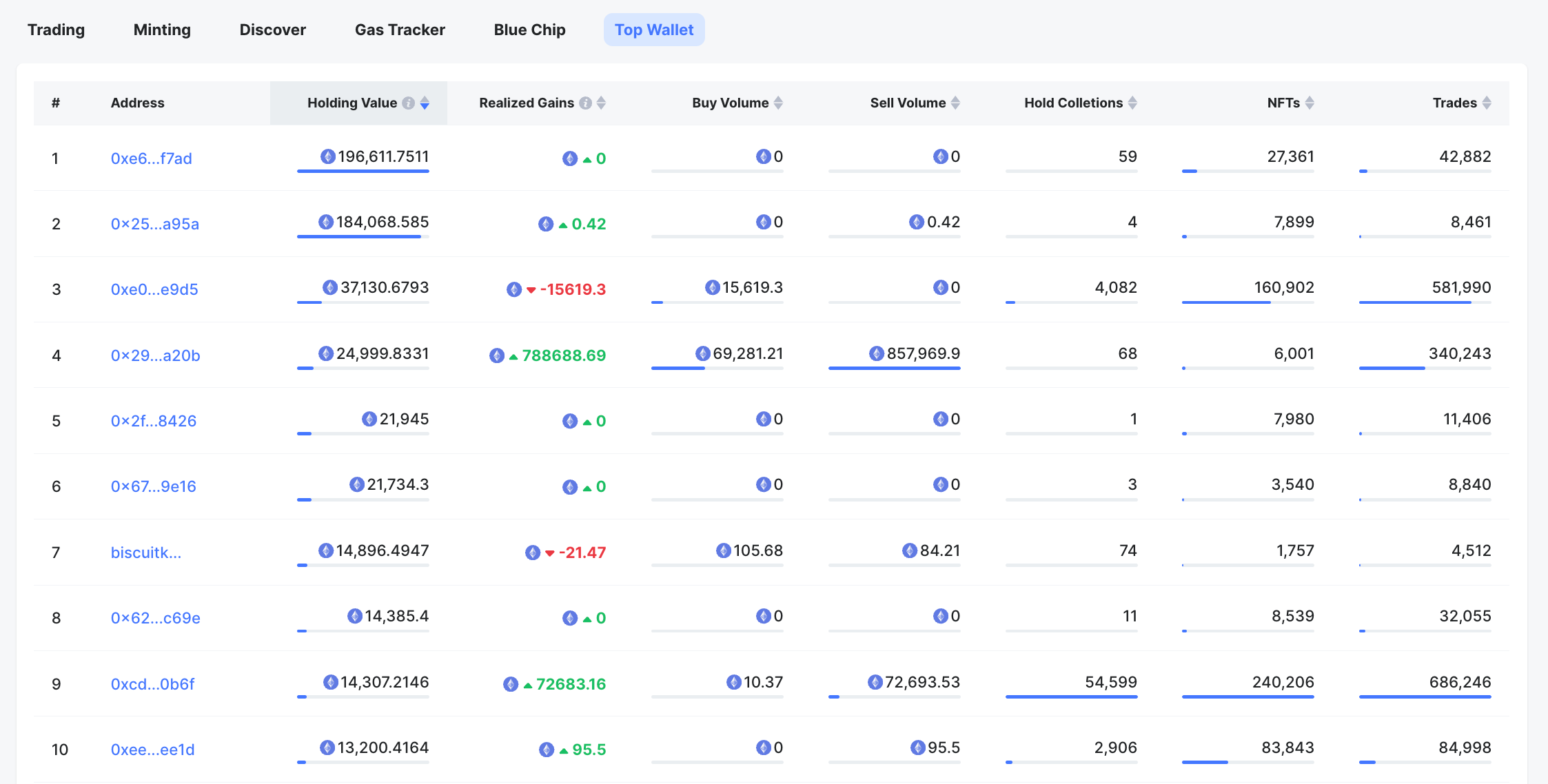Toggle sort arrows on Buy Volume column
1548x784 pixels.
point(779,103)
